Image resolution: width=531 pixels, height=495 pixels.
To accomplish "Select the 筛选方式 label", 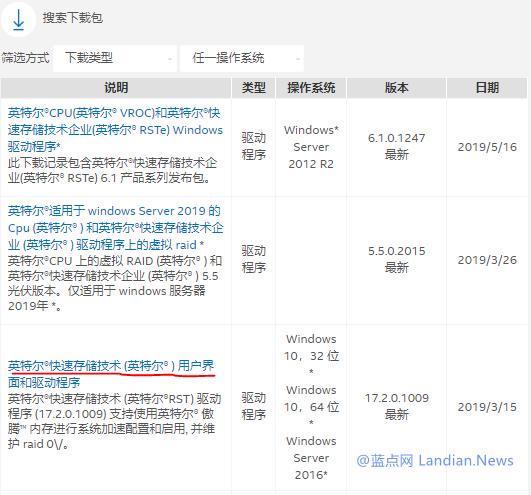I will pyautogui.click(x=25, y=58).
